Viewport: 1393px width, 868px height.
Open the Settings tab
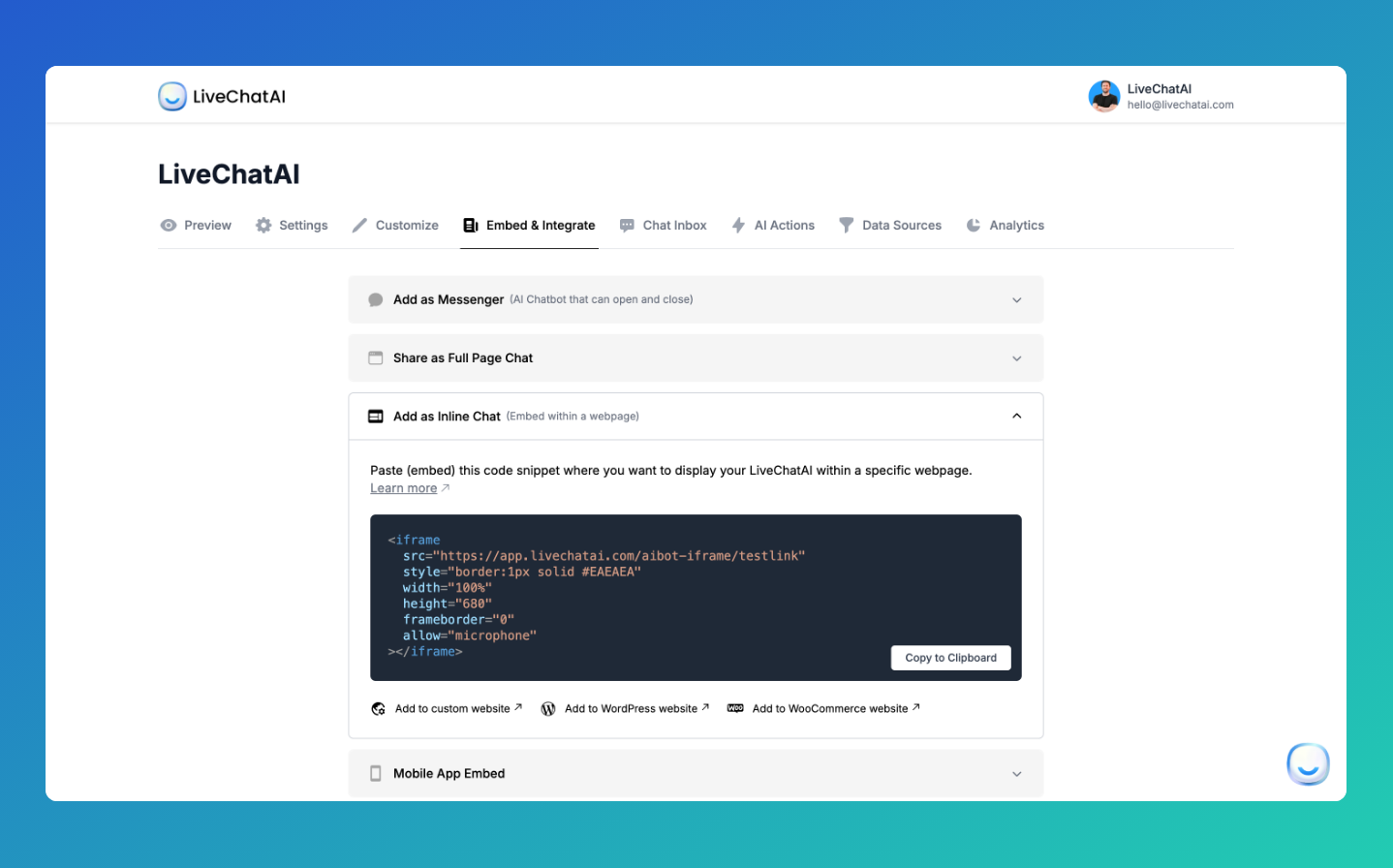(292, 225)
